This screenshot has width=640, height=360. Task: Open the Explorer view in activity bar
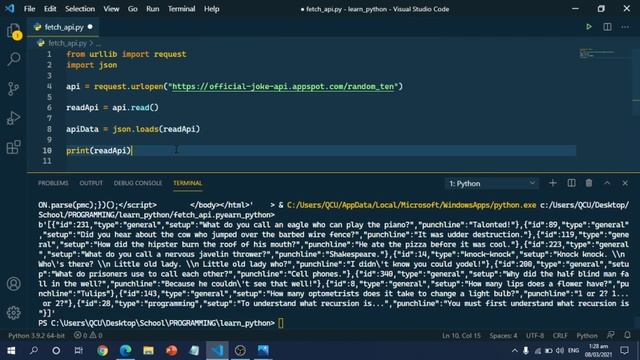pyautogui.click(x=13, y=31)
